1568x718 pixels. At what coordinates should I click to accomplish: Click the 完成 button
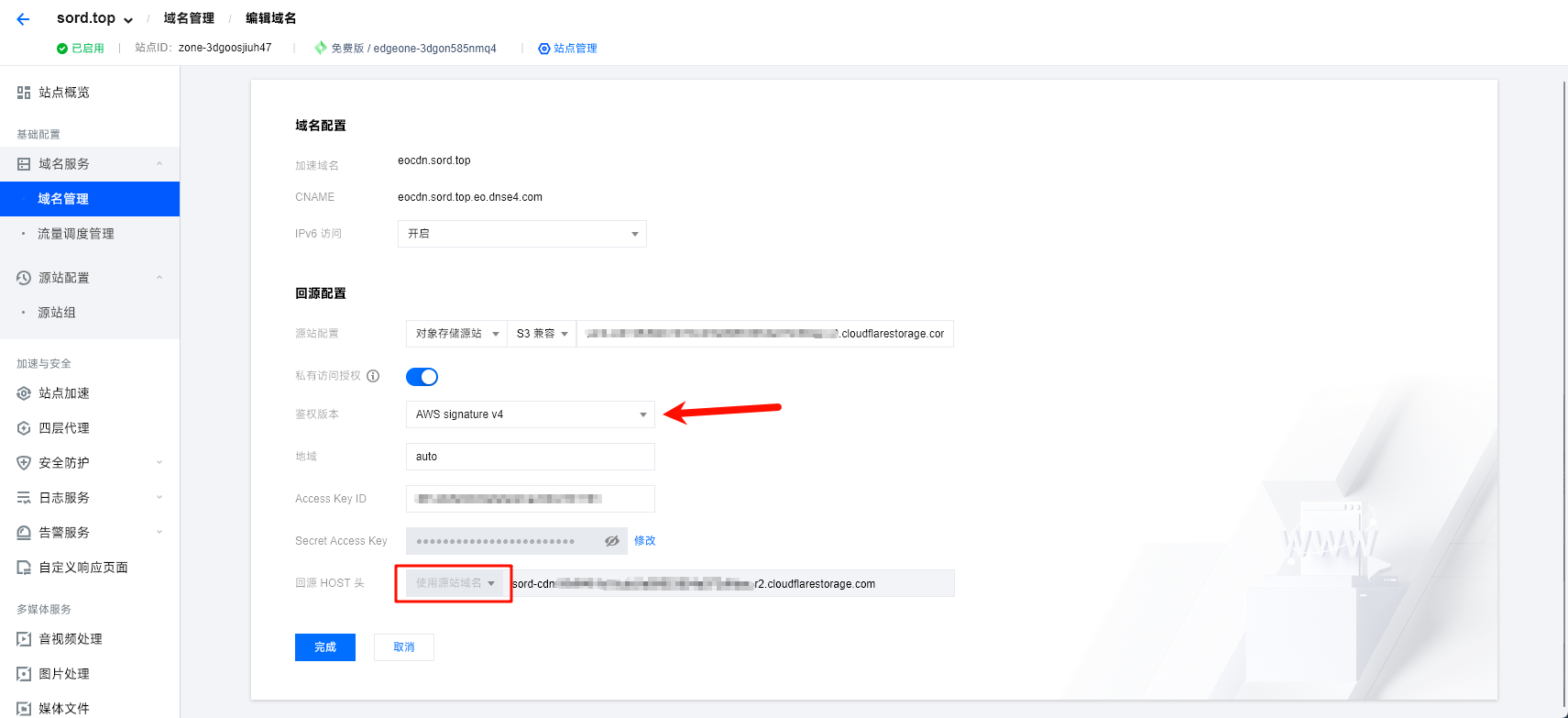(324, 647)
